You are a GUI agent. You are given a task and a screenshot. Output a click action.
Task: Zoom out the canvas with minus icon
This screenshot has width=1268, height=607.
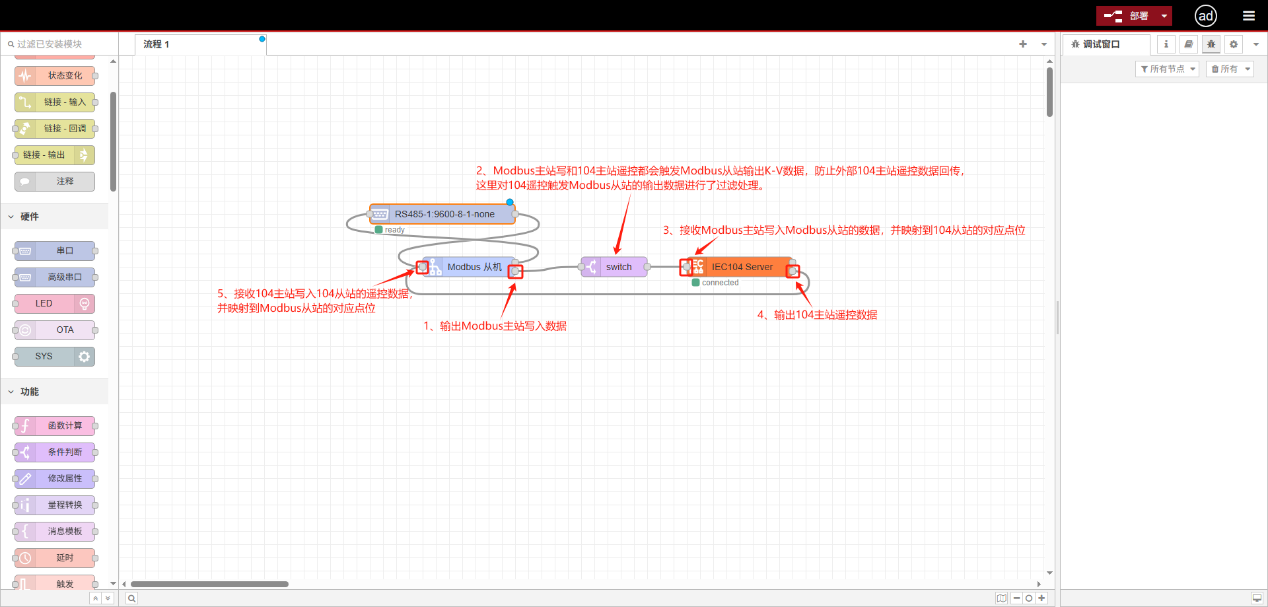click(x=1016, y=598)
